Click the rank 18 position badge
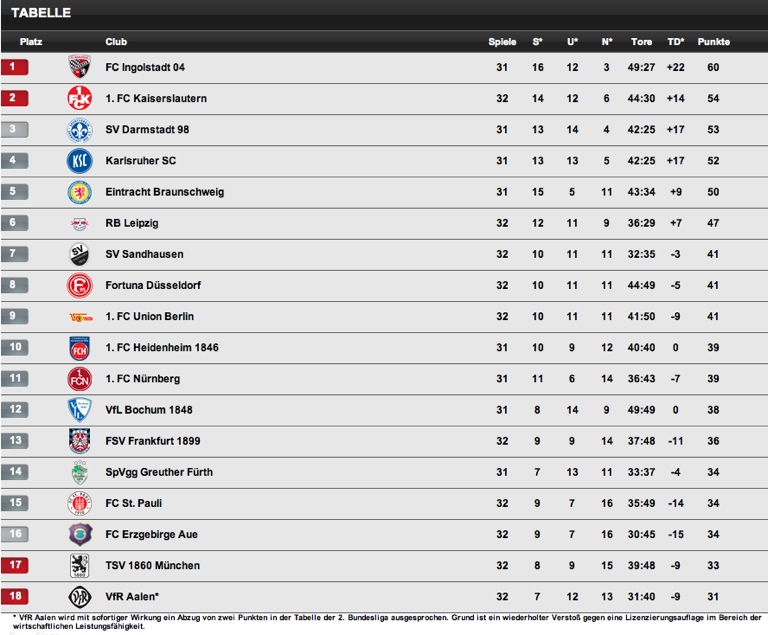768x635 pixels. pos(15,596)
